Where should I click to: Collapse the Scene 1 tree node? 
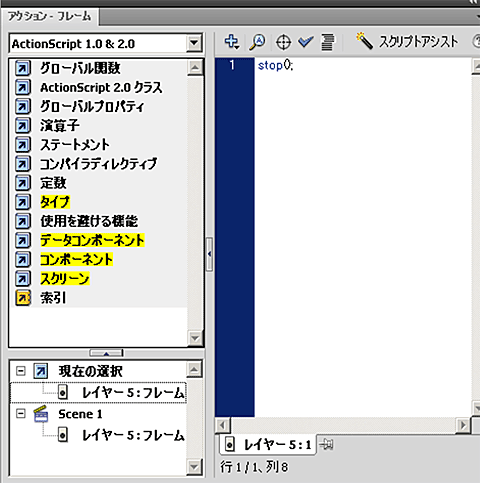click(x=21, y=414)
